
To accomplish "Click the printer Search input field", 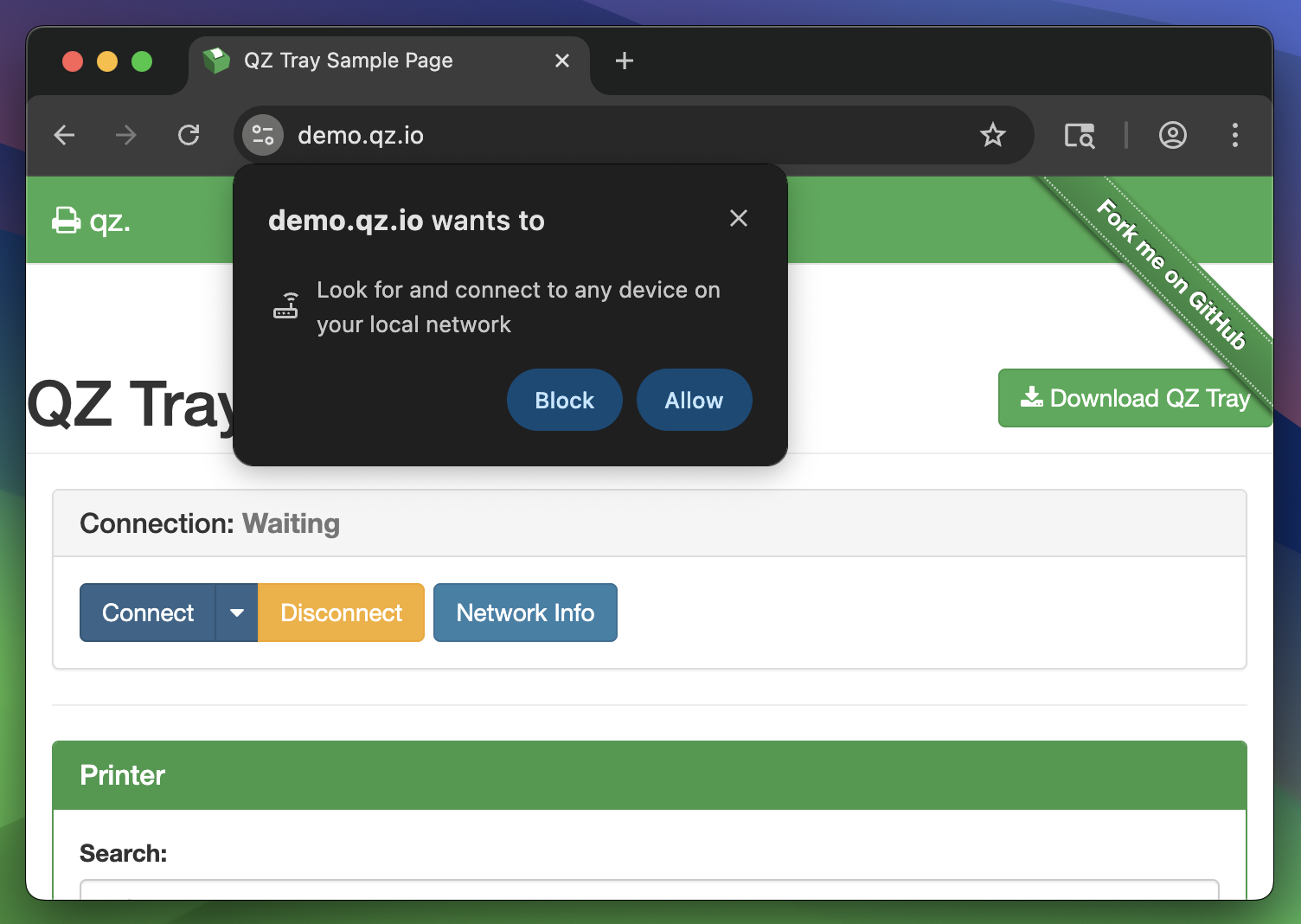I will [650, 890].
